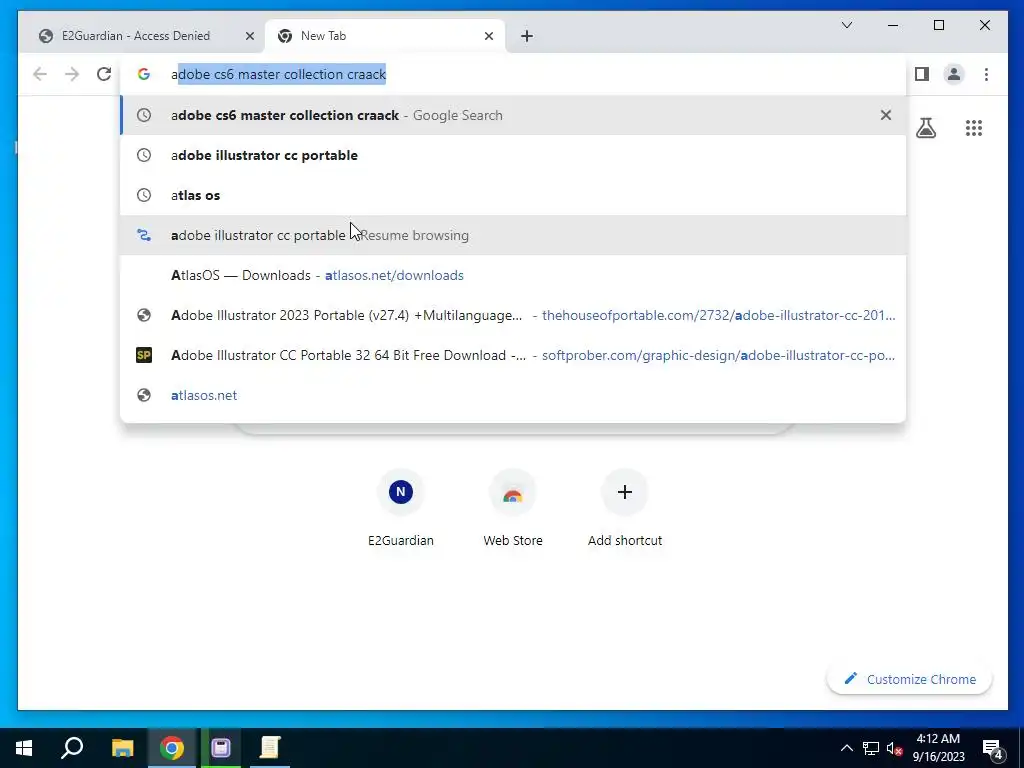Viewport: 1024px width, 768px height.
Task: Open network status tray icon
Action: (871, 748)
